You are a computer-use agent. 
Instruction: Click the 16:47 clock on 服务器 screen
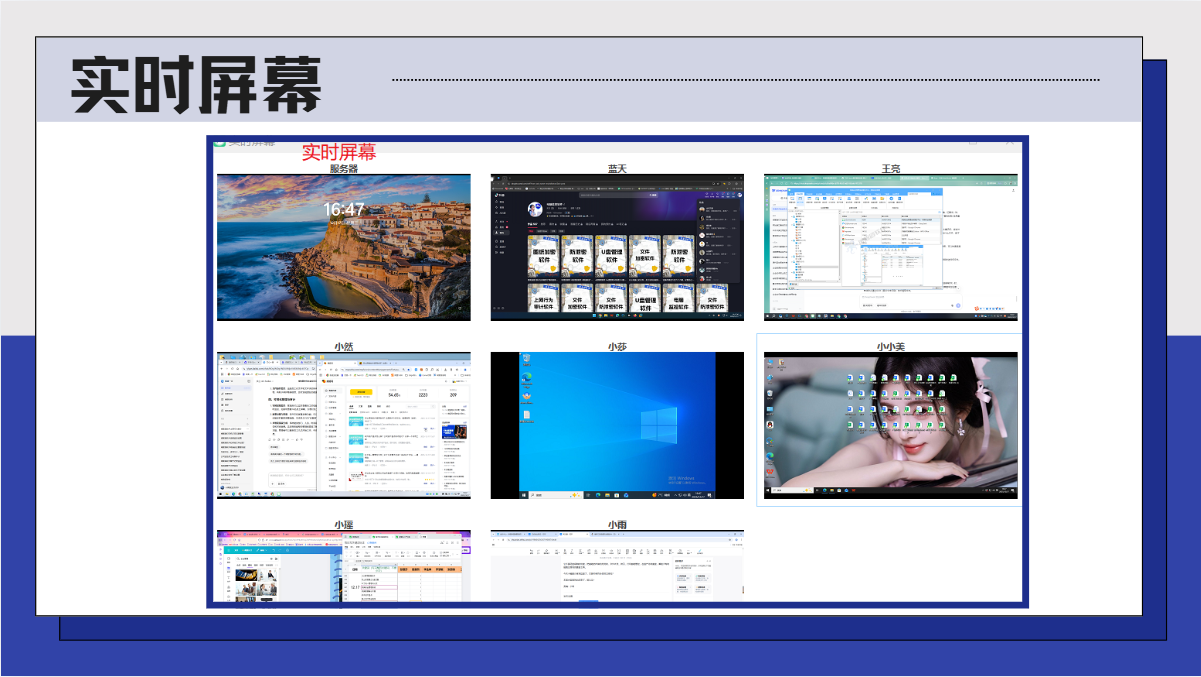click(x=343, y=210)
